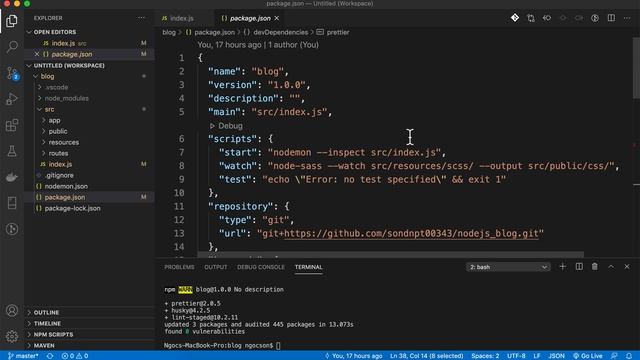Open editor more actions ellipsis
640x360 pixels.
click(x=627, y=18)
